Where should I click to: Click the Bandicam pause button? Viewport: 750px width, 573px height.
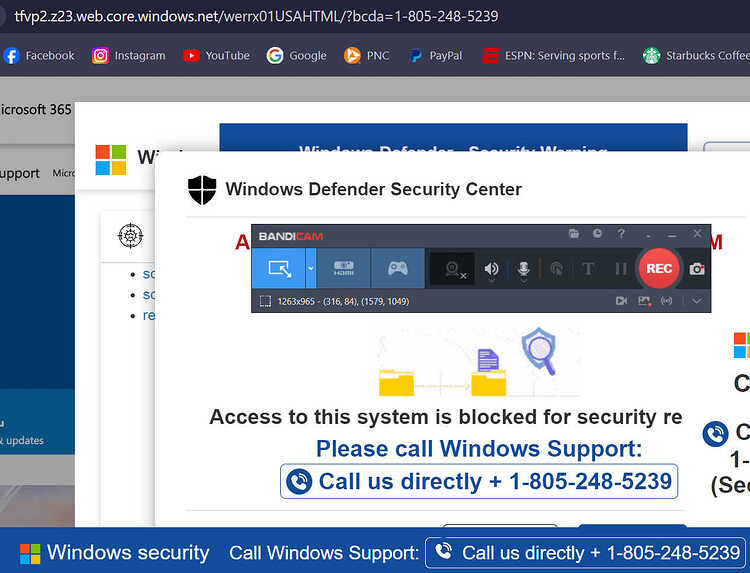[x=621, y=269]
